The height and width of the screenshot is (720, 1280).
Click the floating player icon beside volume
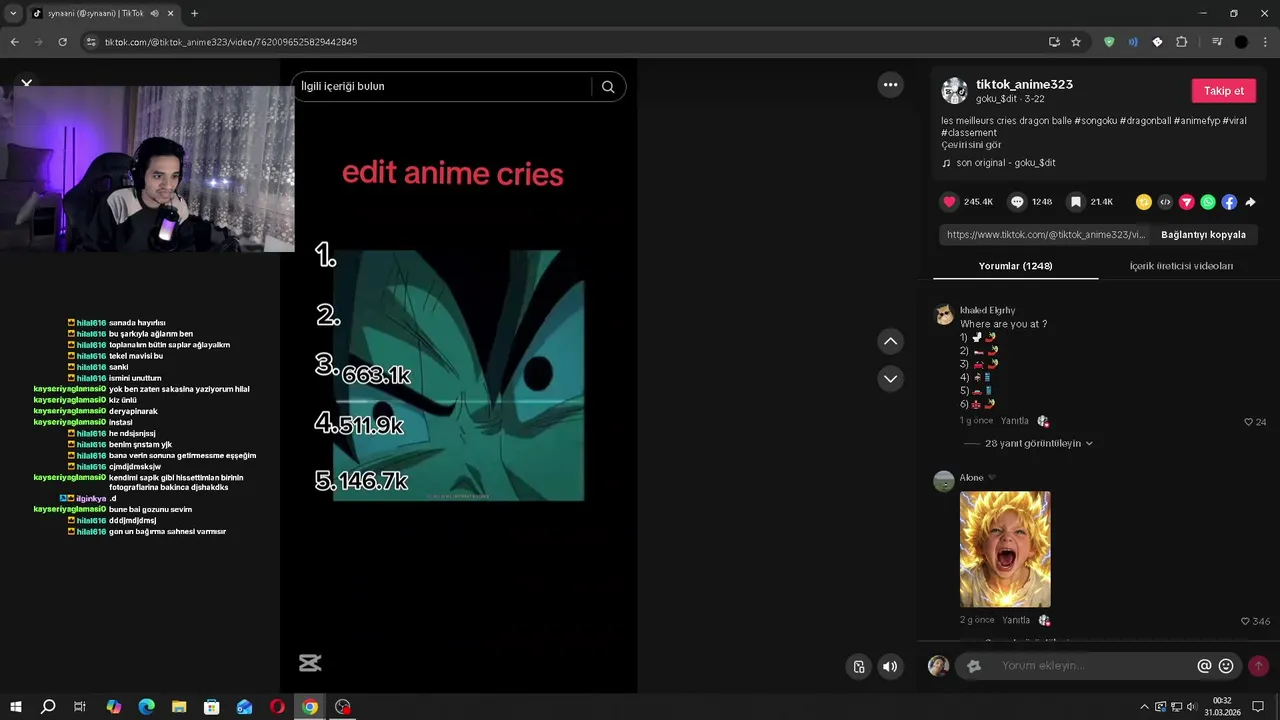click(x=858, y=667)
